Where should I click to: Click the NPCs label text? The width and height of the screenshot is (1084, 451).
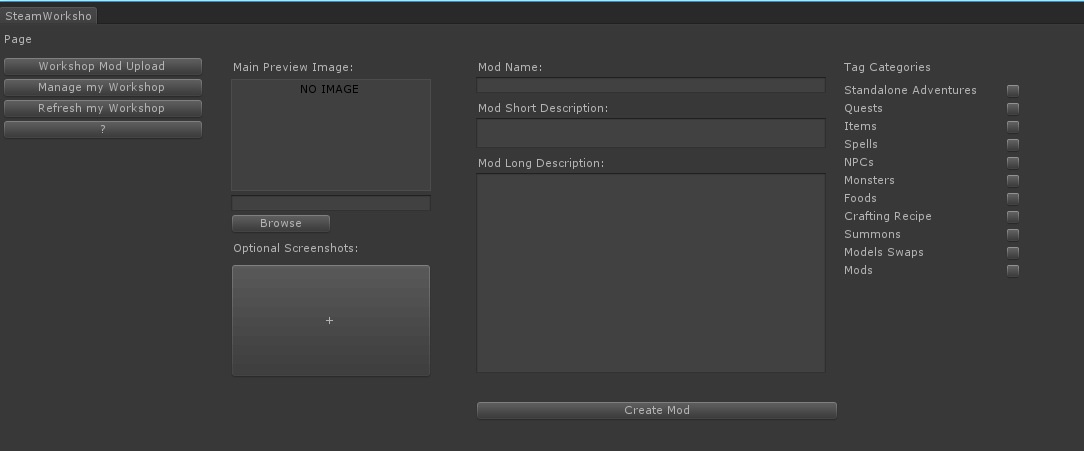859,162
